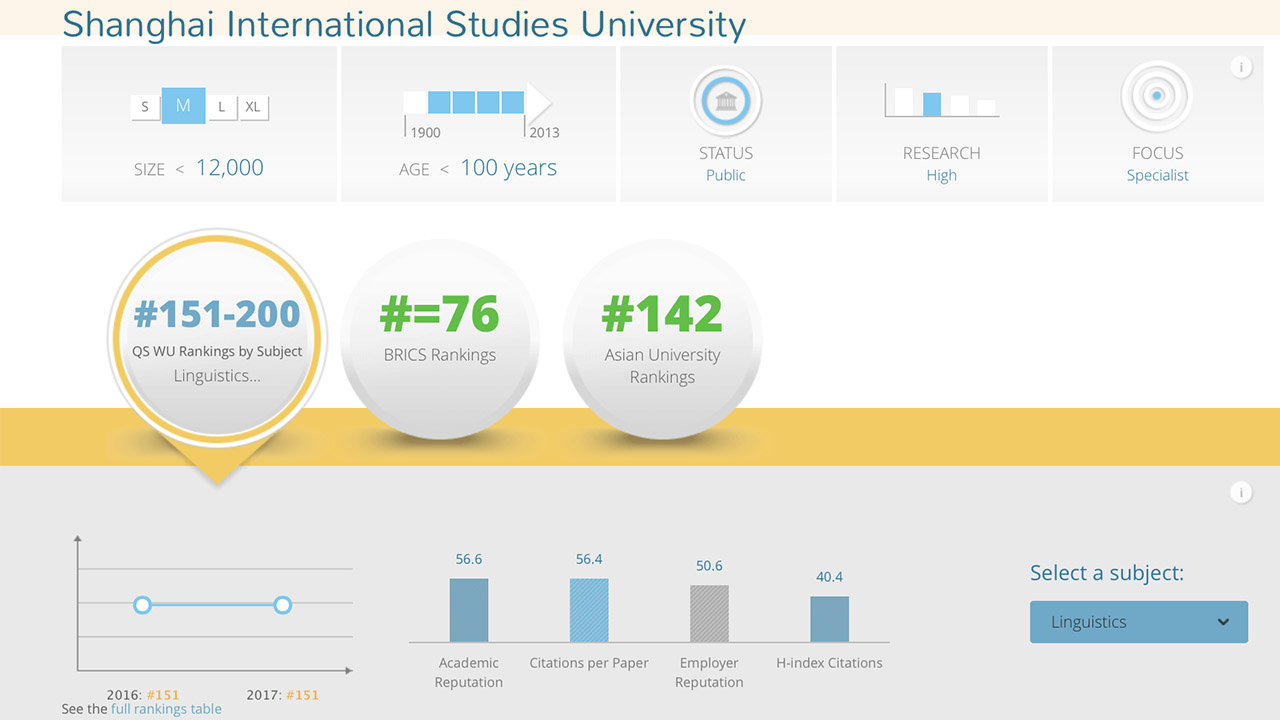The width and height of the screenshot is (1280, 720).
Task: Click the 2016 data point on the ranking chart
Action: pyautogui.click(x=142, y=605)
